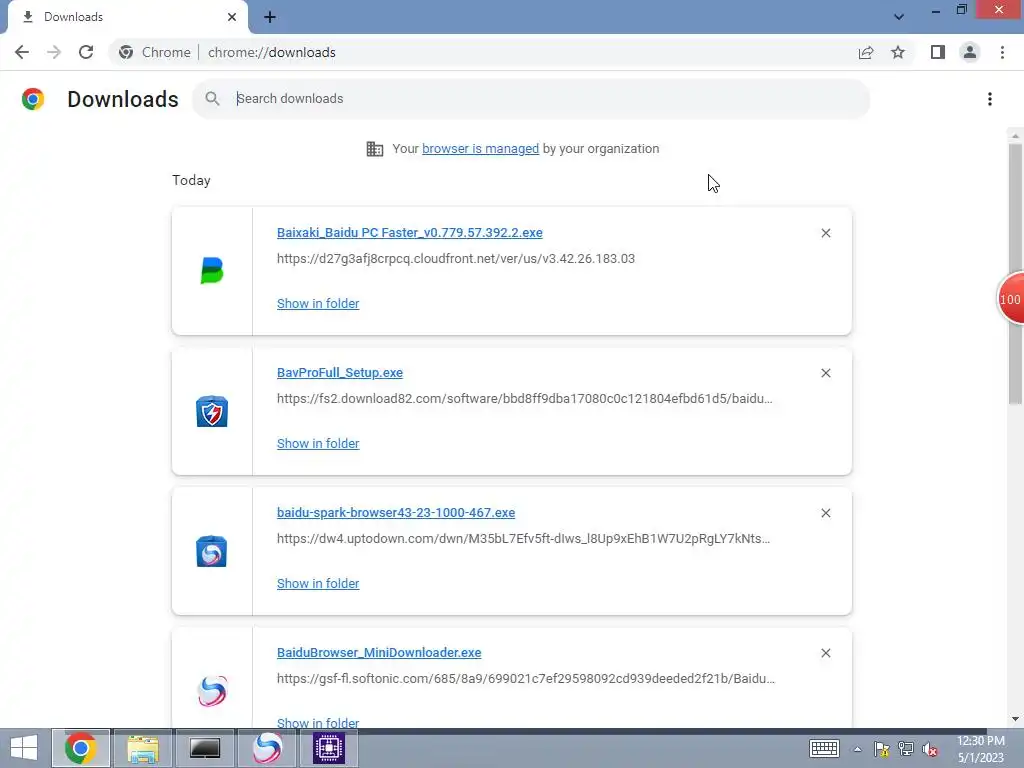Click the scrollbar up arrow
This screenshot has width=1024, height=768.
[1015, 136]
